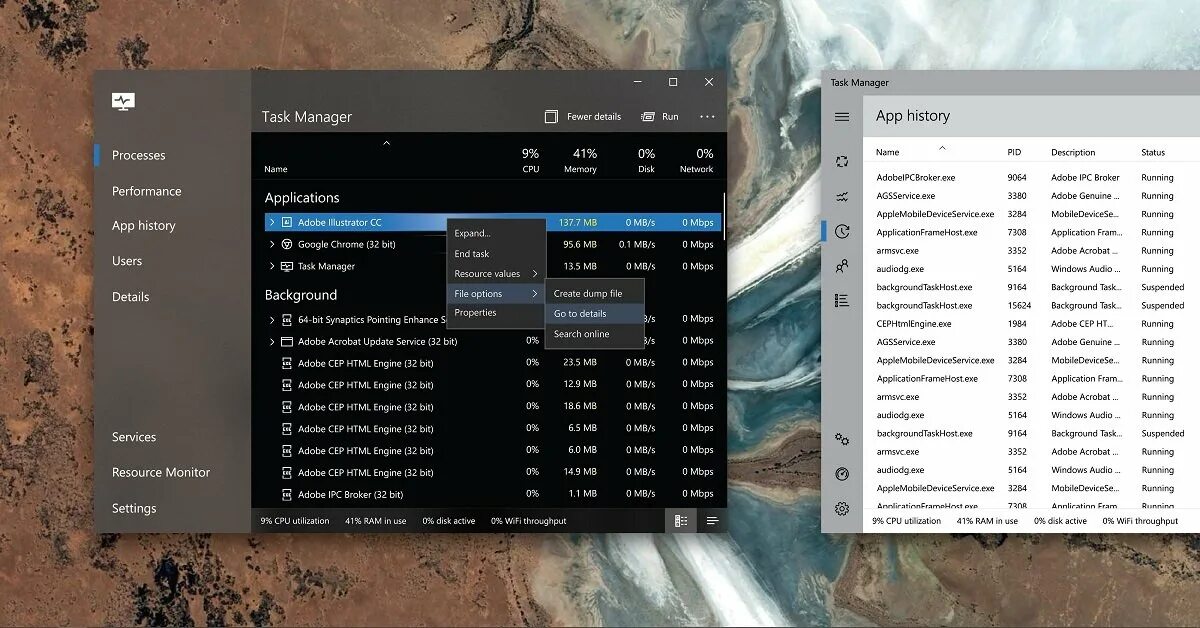Select the Details list icon in light sidebar
This screenshot has height=628, width=1200.
click(x=842, y=300)
